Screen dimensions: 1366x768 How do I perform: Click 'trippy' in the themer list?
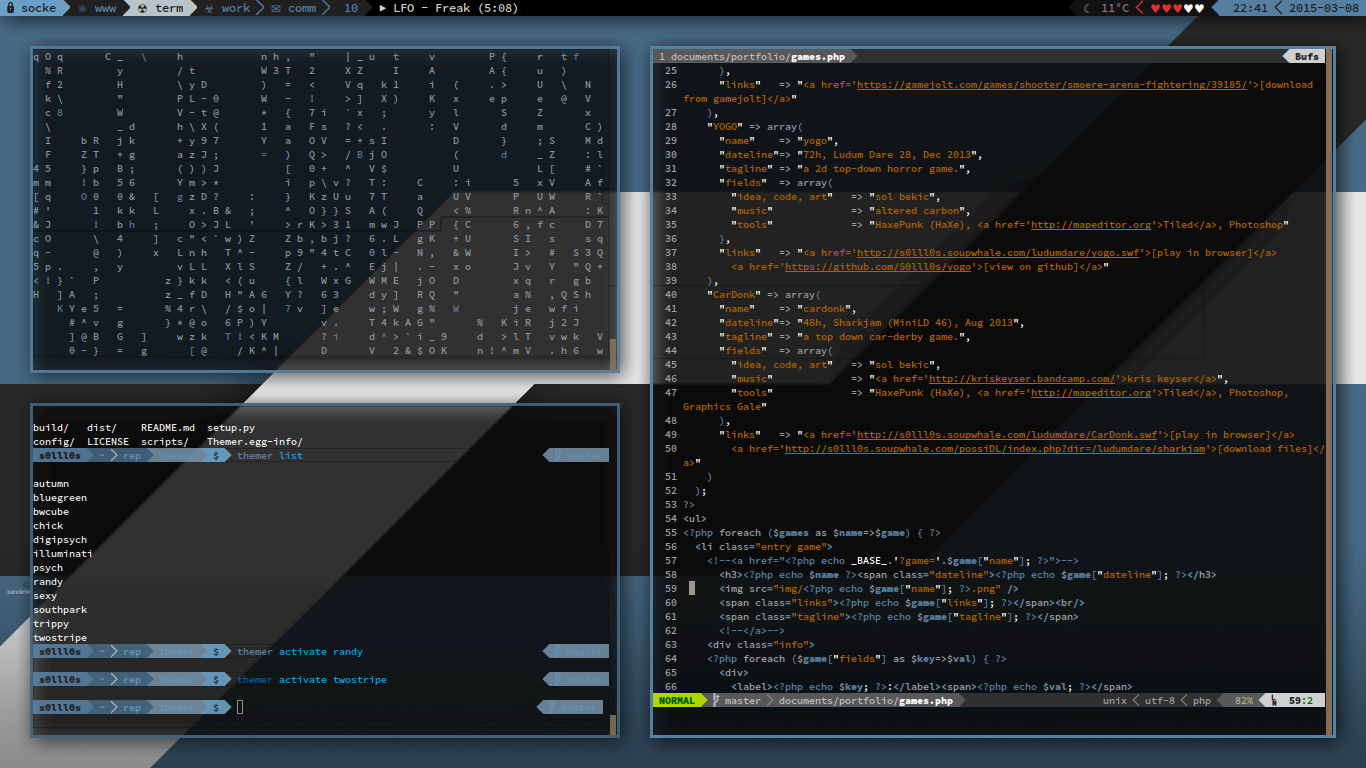51,624
